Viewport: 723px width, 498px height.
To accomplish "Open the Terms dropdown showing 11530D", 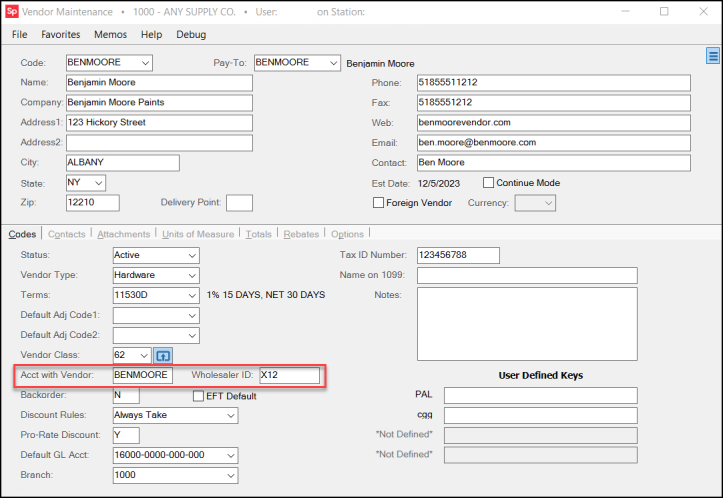I will pos(192,296).
